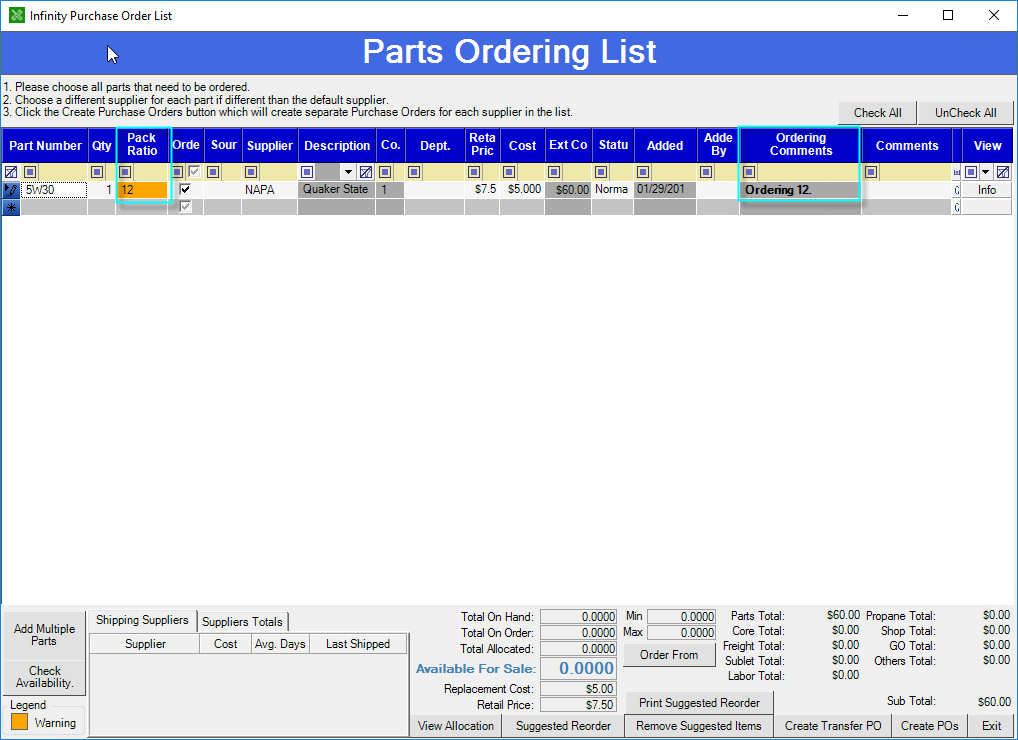Click the Status column filter icon
1018x740 pixels.
coord(601,172)
